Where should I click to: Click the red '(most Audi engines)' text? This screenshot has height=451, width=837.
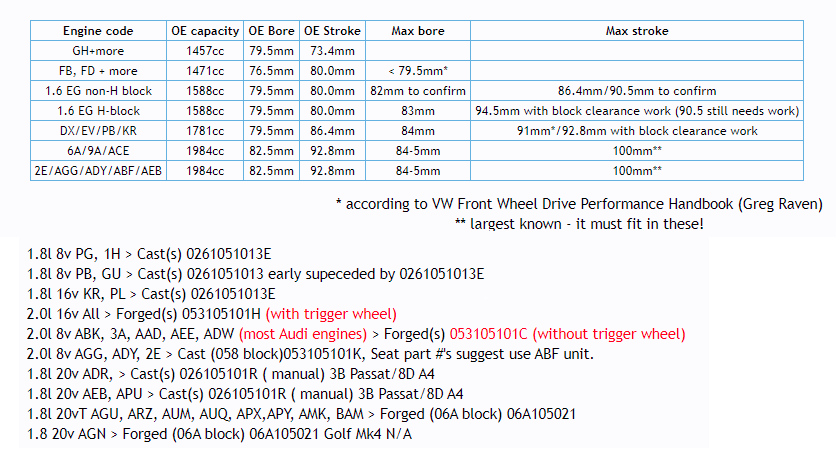303,334
